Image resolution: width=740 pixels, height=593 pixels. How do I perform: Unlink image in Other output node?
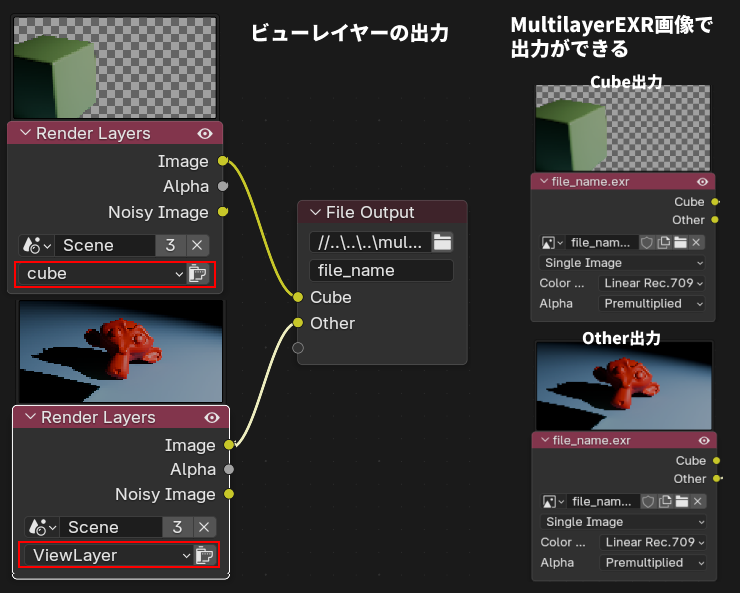tap(697, 501)
